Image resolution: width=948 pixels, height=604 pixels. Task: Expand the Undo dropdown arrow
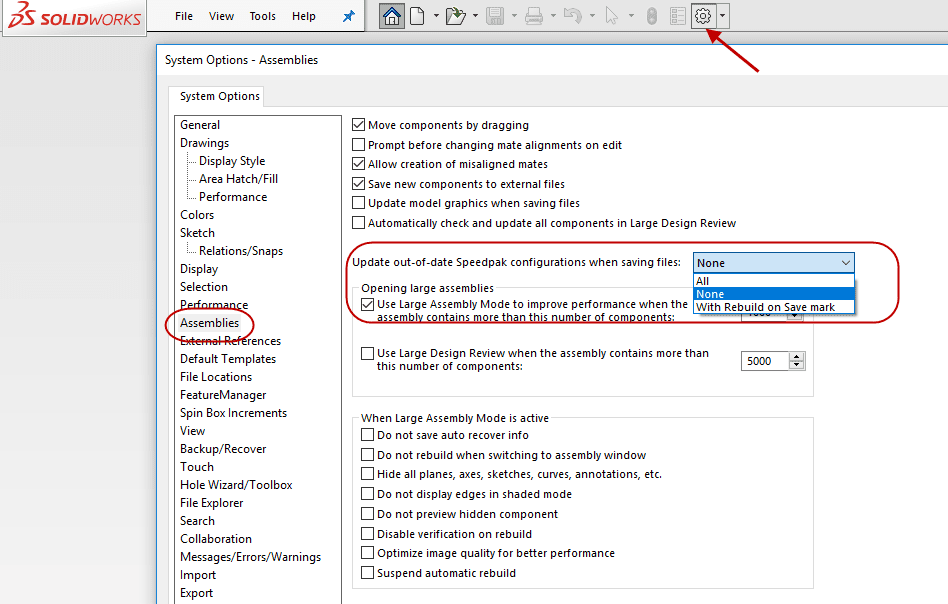(592, 16)
